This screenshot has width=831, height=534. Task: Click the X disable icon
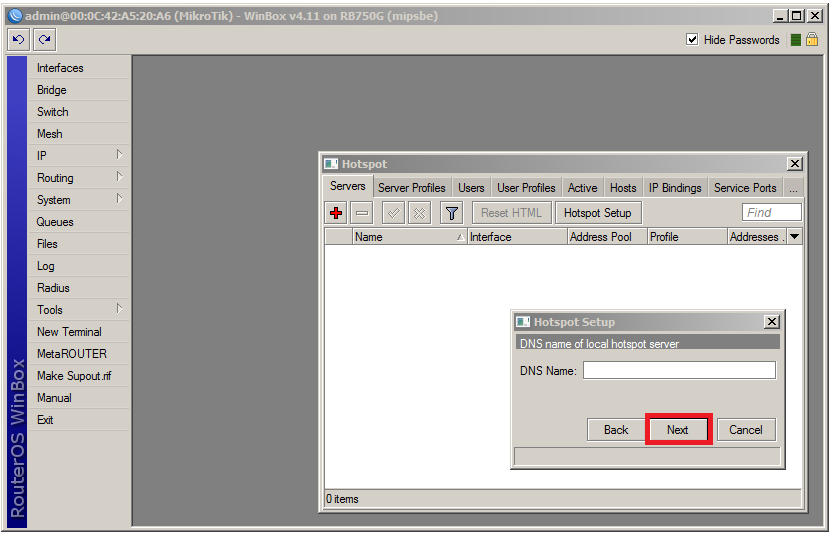[420, 213]
